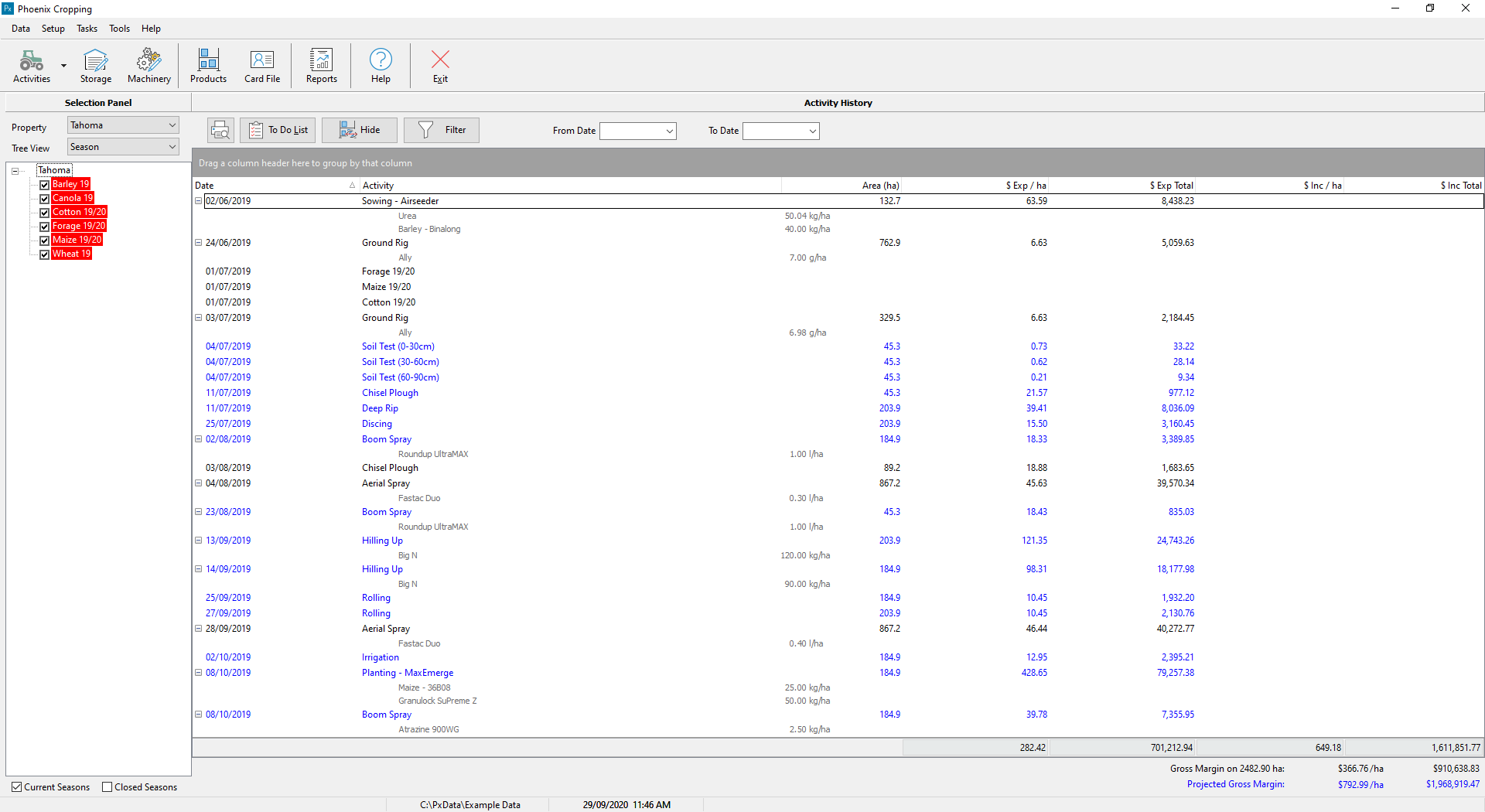Screen dimensions: 1485x812
Task: Select the red Maize 19/20 season item
Action: click(77, 241)
